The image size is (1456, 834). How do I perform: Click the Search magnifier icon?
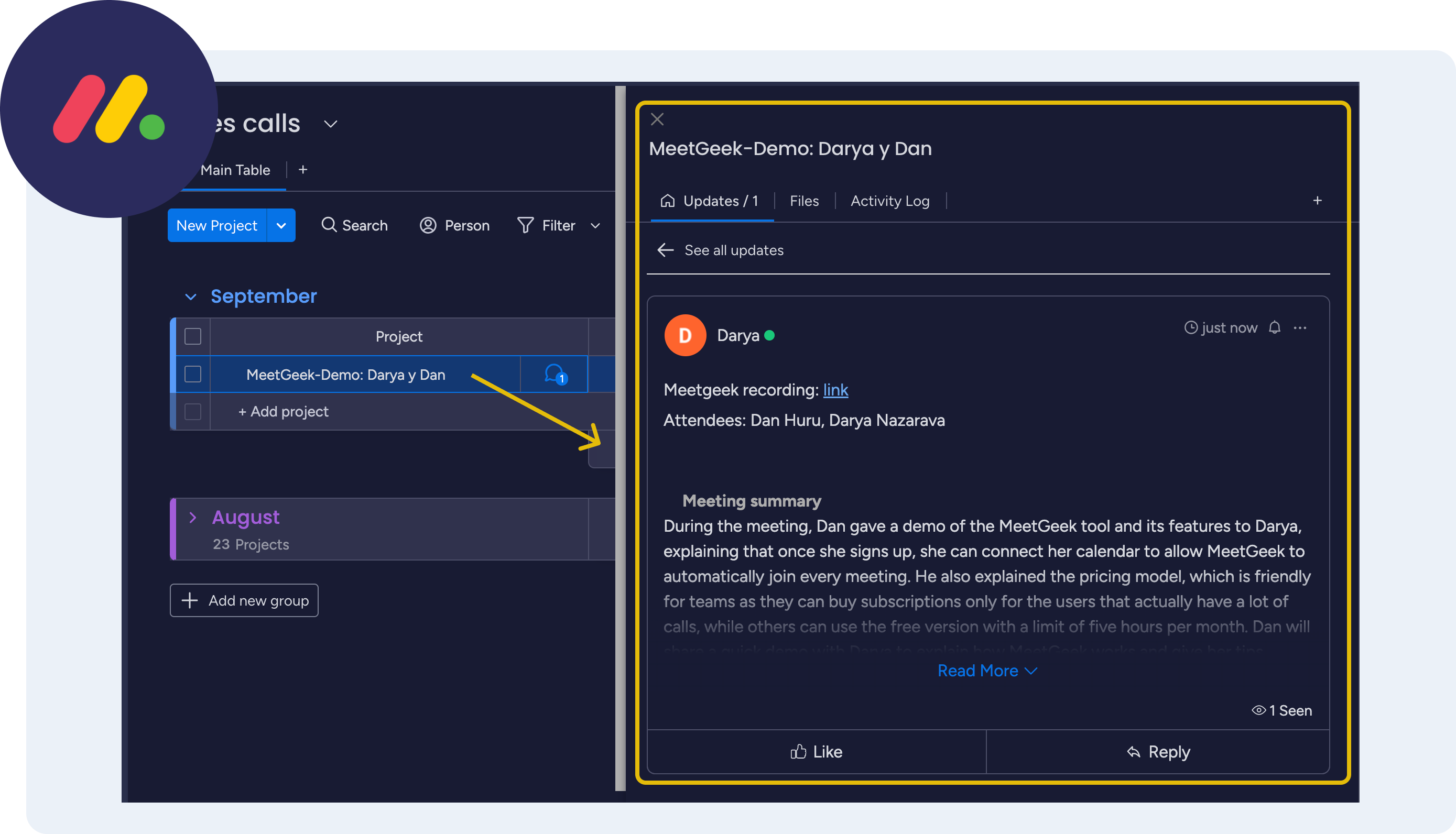(328, 225)
